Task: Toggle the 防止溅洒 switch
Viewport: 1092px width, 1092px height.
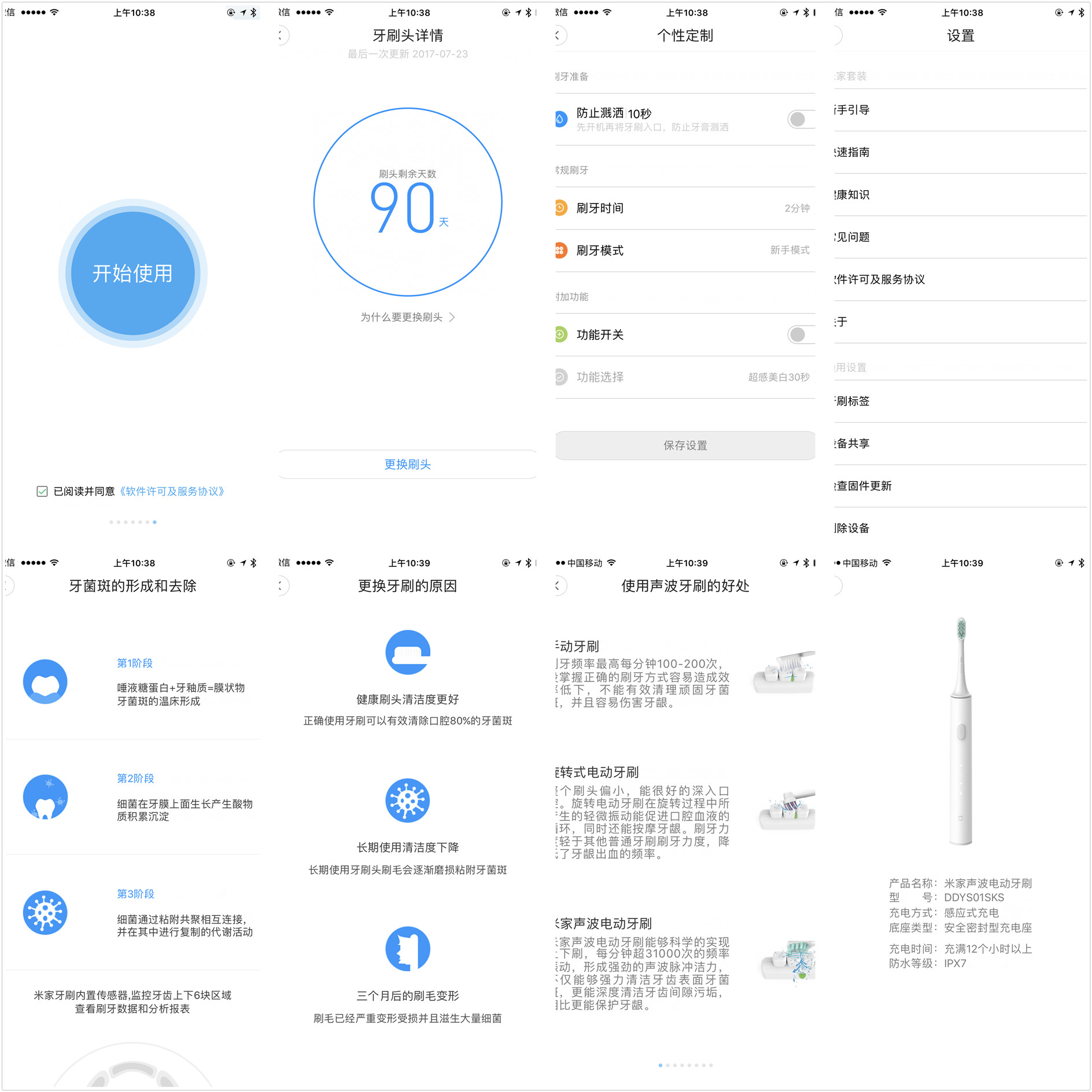Action: tap(800, 119)
